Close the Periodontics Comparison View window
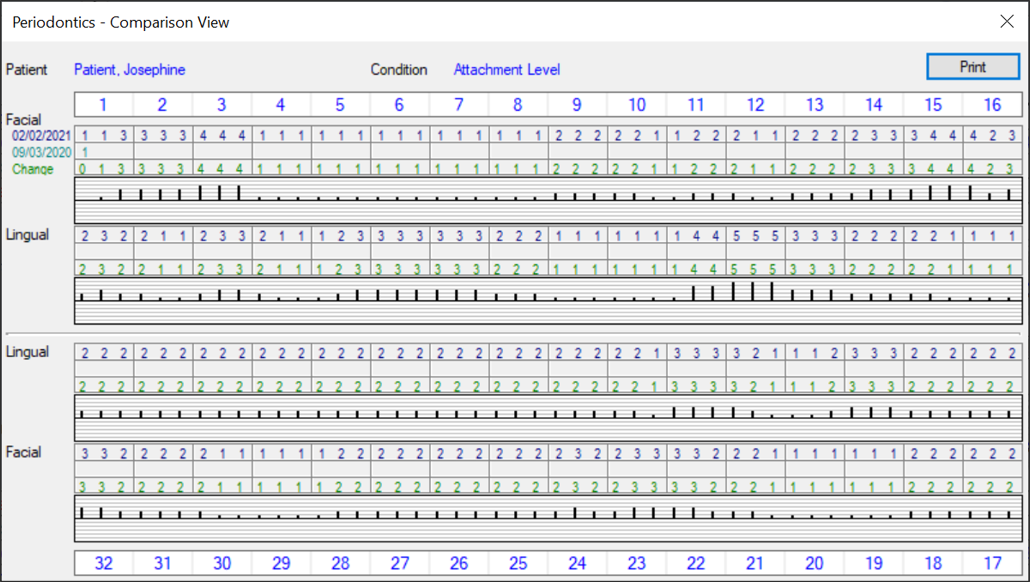1030x582 pixels. coord(1006,22)
